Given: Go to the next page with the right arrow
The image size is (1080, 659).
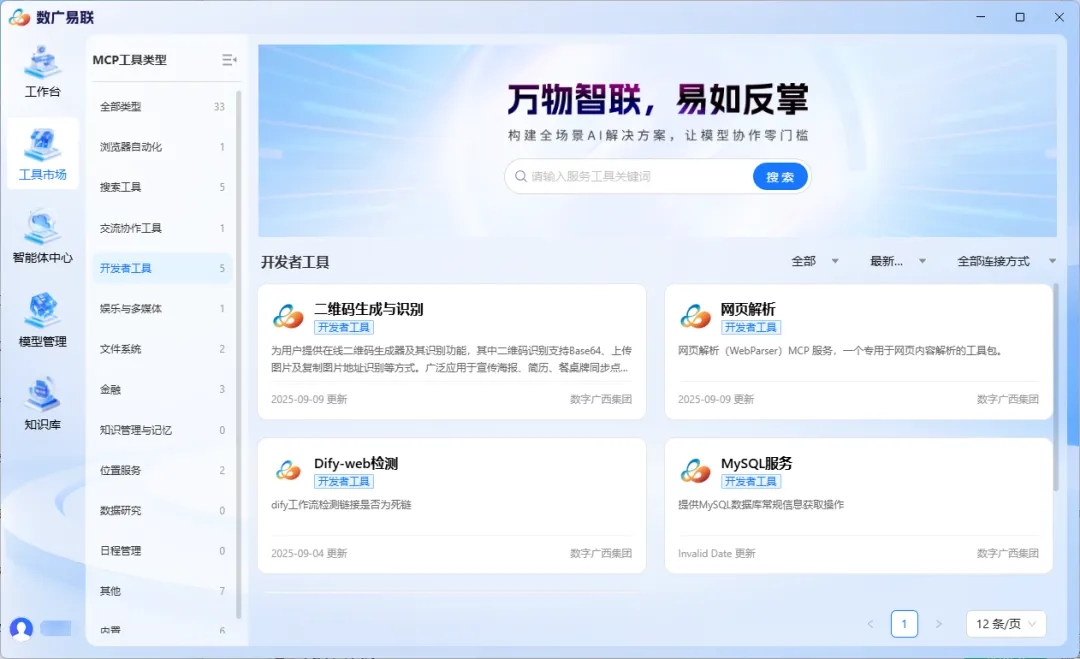Looking at the screenshot, I should [x=940, y=623].
